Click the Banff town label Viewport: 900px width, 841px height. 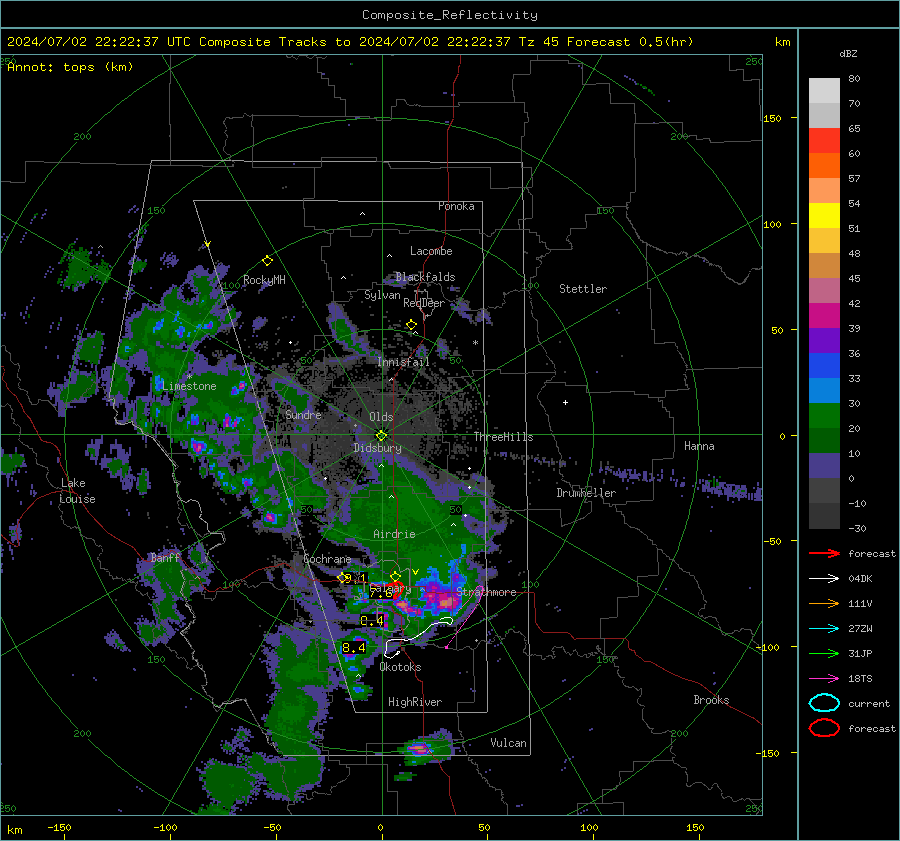coord(165,557)
